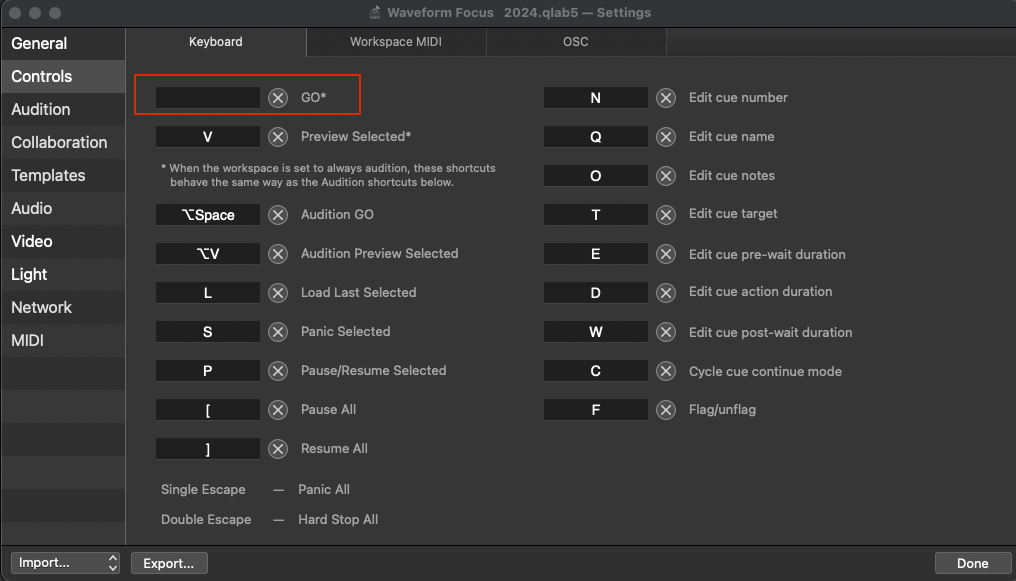The height and width of the screenshot is (581, 1016).
Task: Clear the Panic Selected shortcut
Action: 278,332
